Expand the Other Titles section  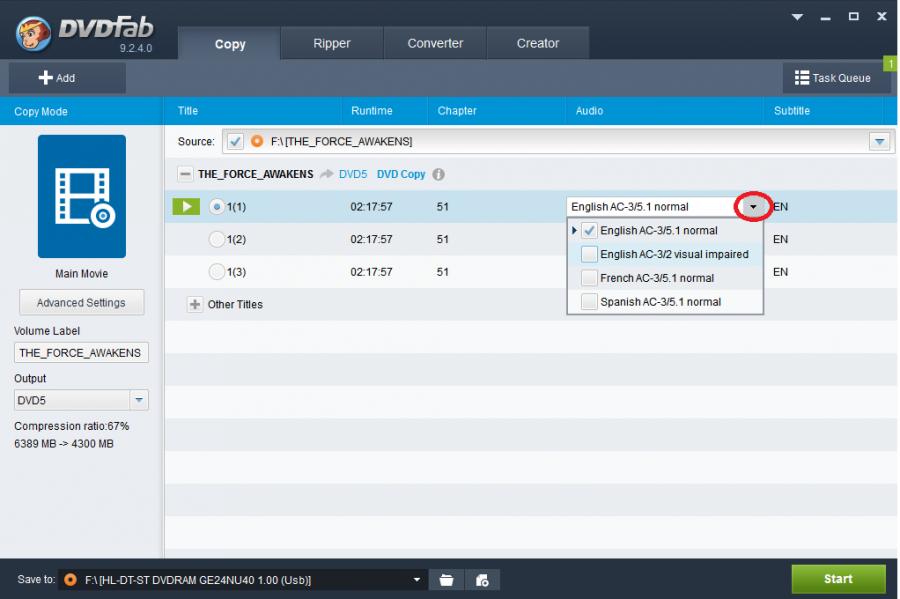(x=195, y=304)
